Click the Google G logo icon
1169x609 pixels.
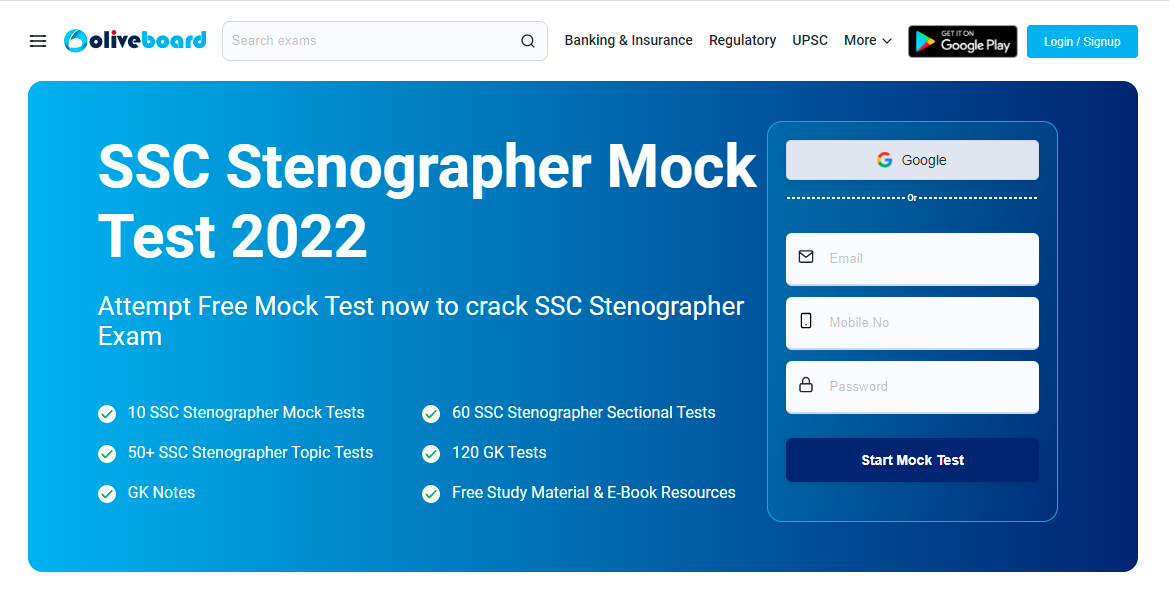click(x=885, y=160)
